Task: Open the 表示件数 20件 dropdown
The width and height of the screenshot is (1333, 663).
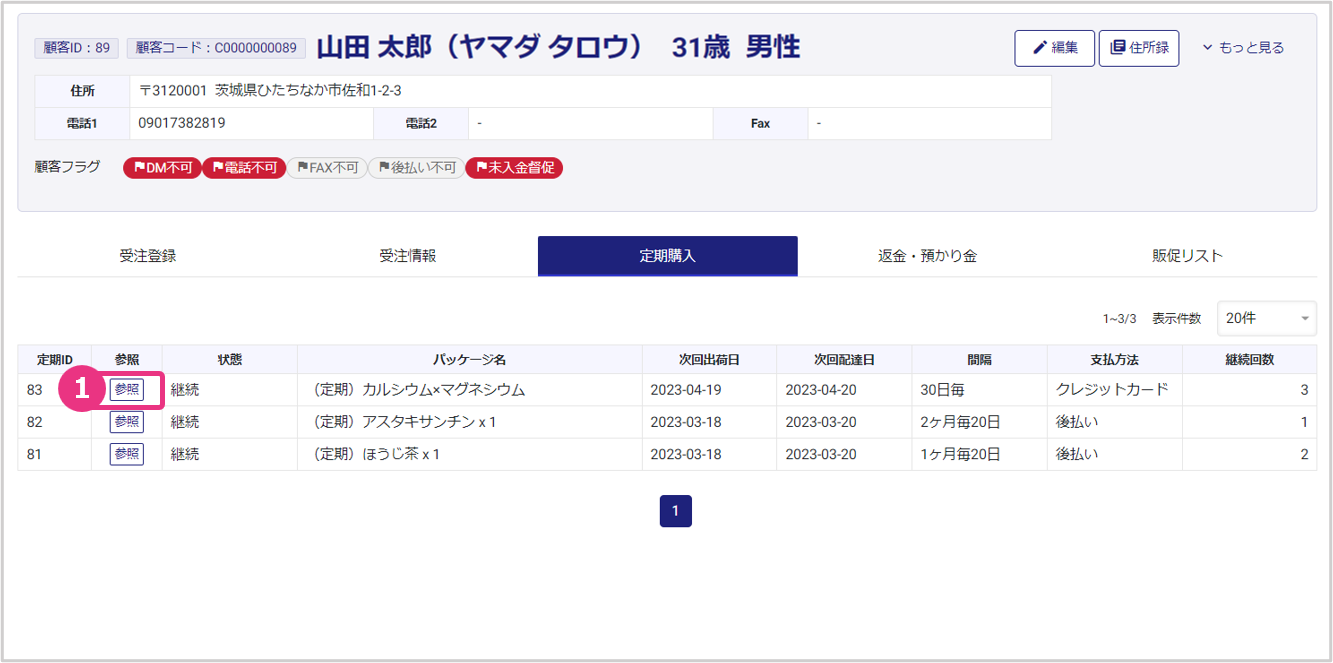Action: [1266, 319]
